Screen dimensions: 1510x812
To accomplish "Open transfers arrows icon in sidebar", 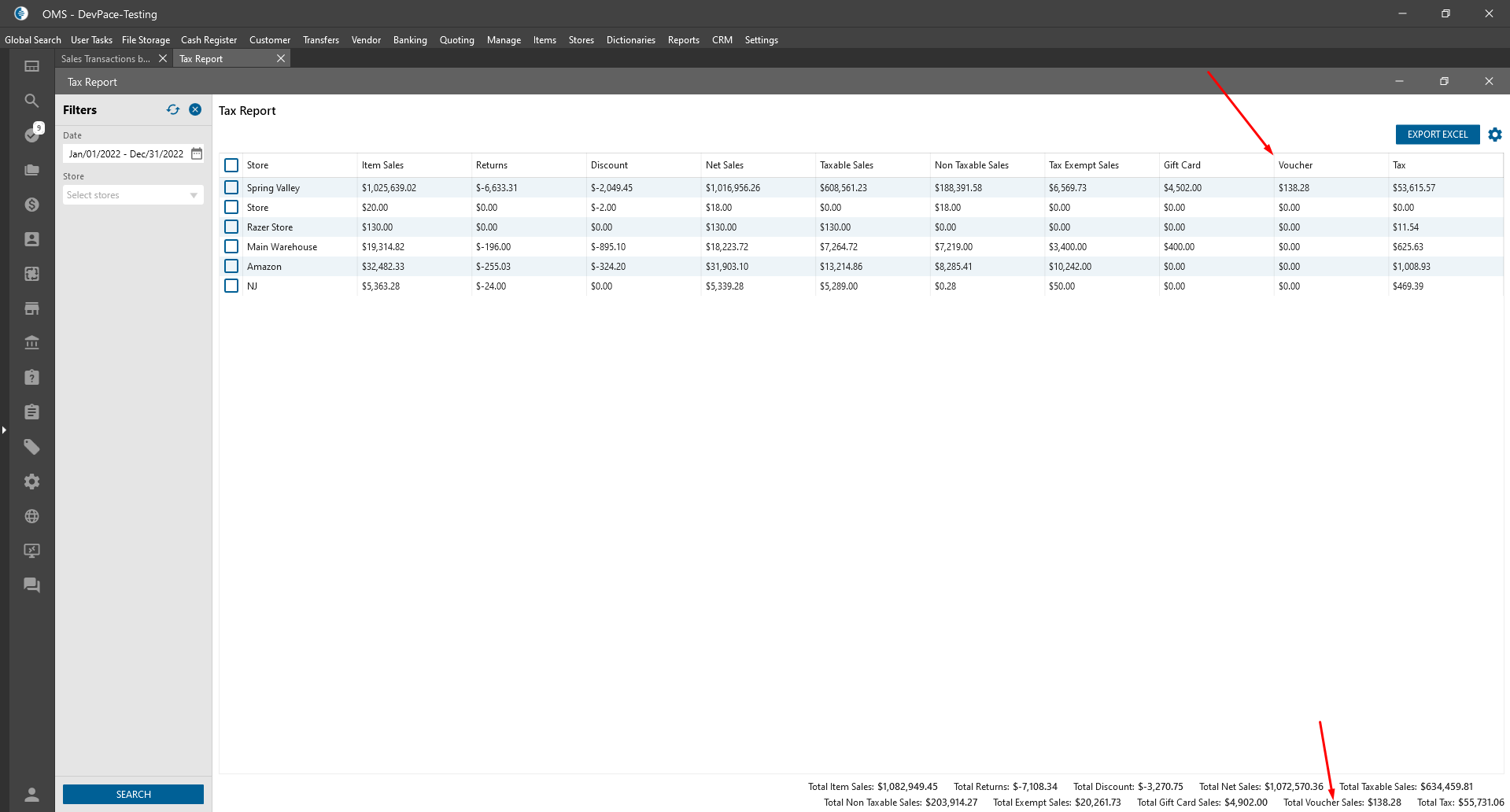I will (31, 274).
